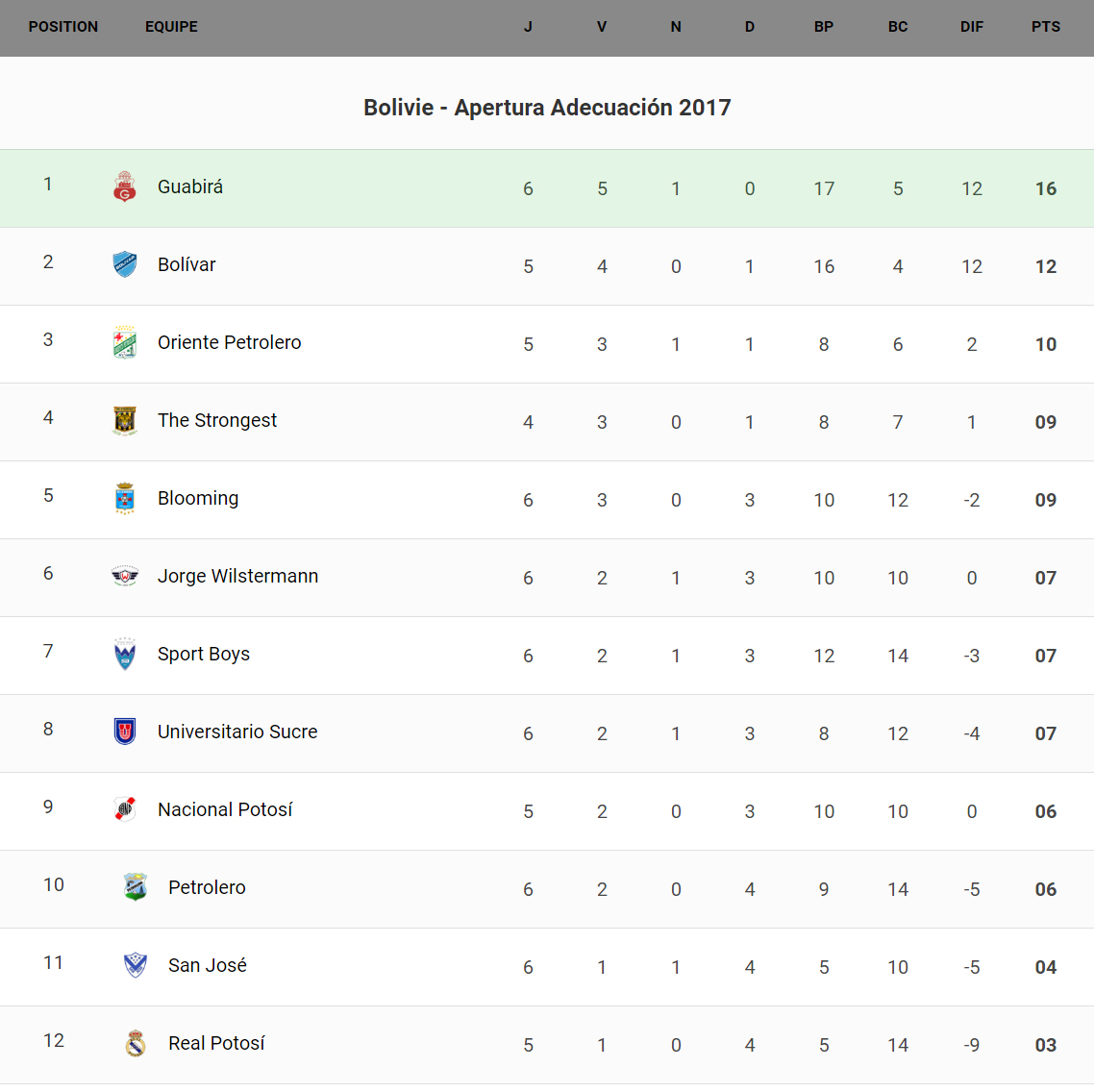Select the EQUIPE column header
The width and height of the screenshot is (1094, 1092).
point(171,27)
